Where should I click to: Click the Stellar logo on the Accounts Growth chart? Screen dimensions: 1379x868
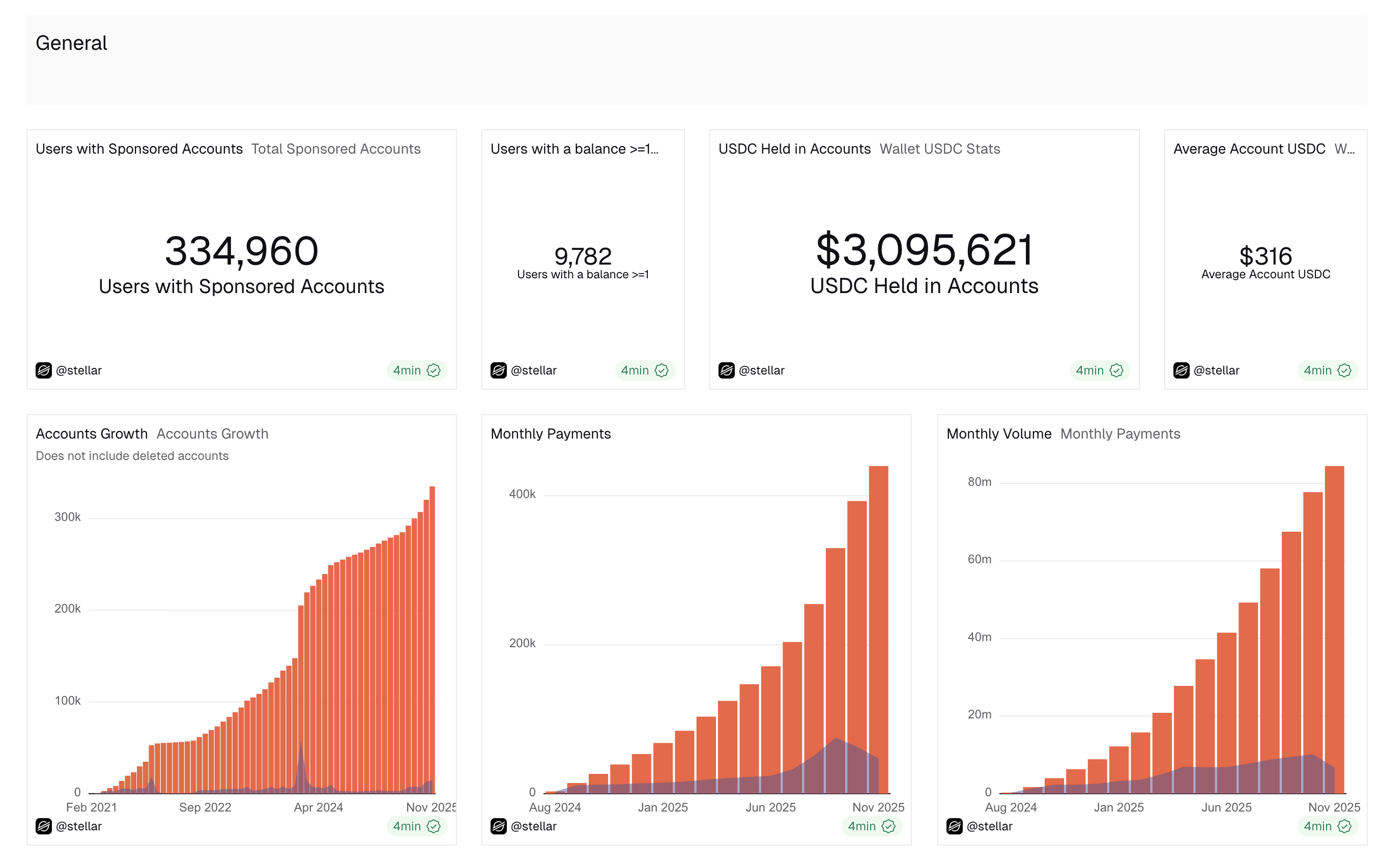tap(44, 826)
